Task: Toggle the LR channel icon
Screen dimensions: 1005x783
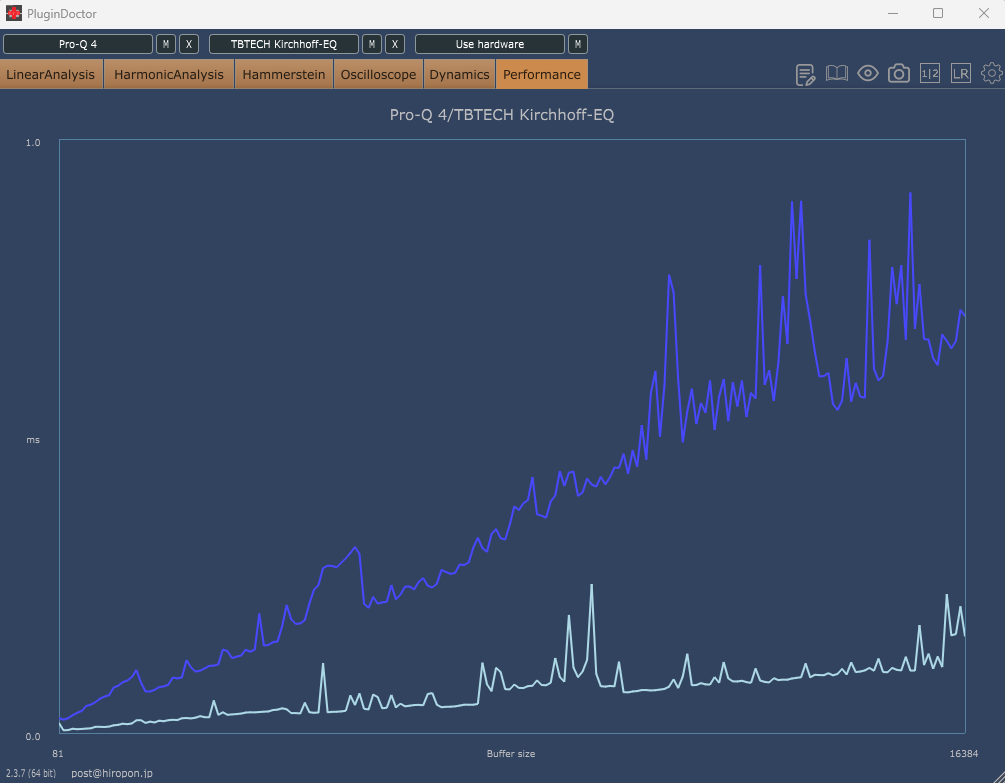Action: (x=960, y=74)
